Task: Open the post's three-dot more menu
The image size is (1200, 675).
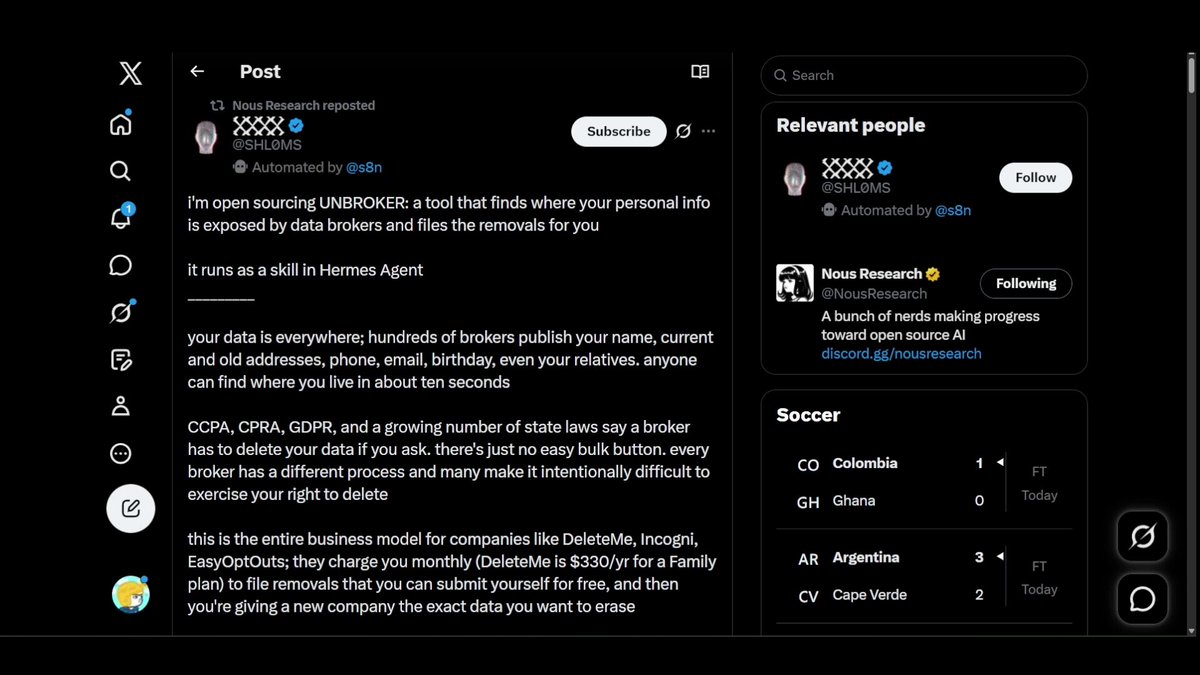Action: pyautogui.click(x=708, y=131)
